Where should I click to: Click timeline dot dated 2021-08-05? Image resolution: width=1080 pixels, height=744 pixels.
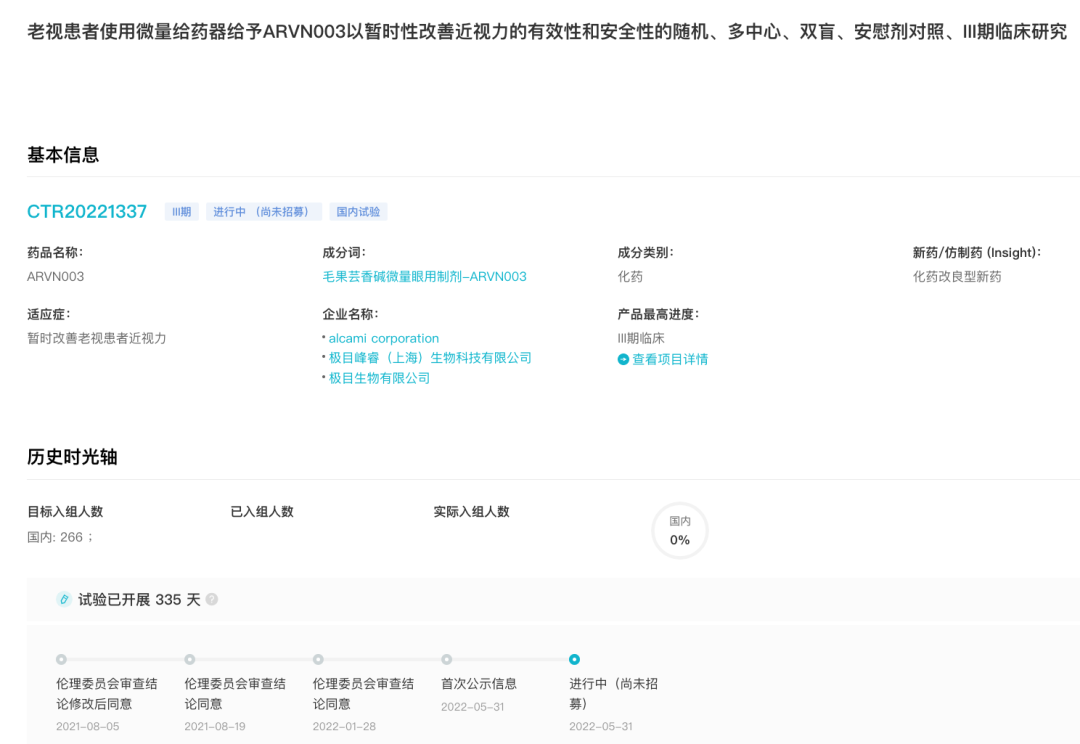coord(62,660)
